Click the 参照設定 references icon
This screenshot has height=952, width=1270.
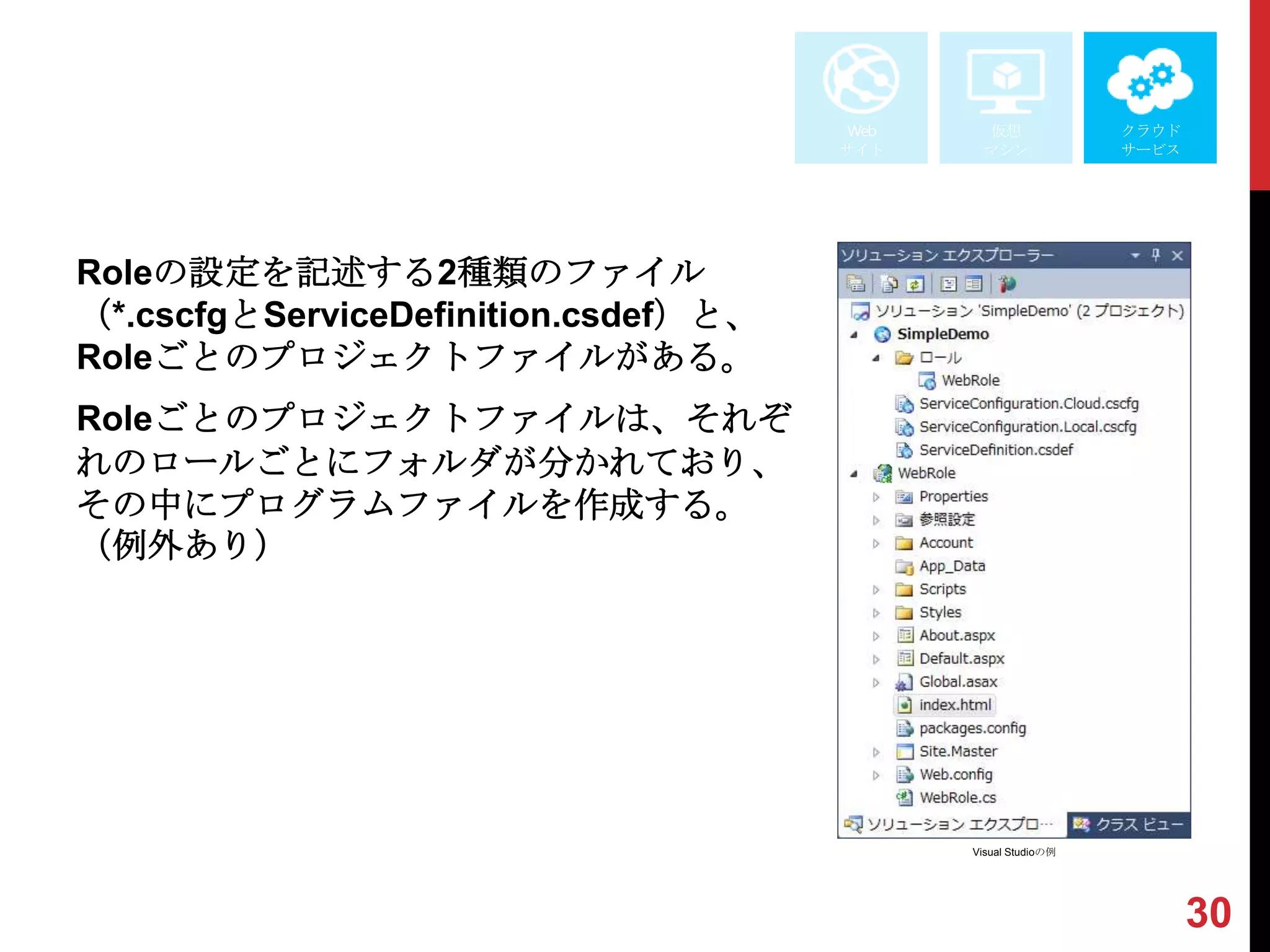click(904, 519)
